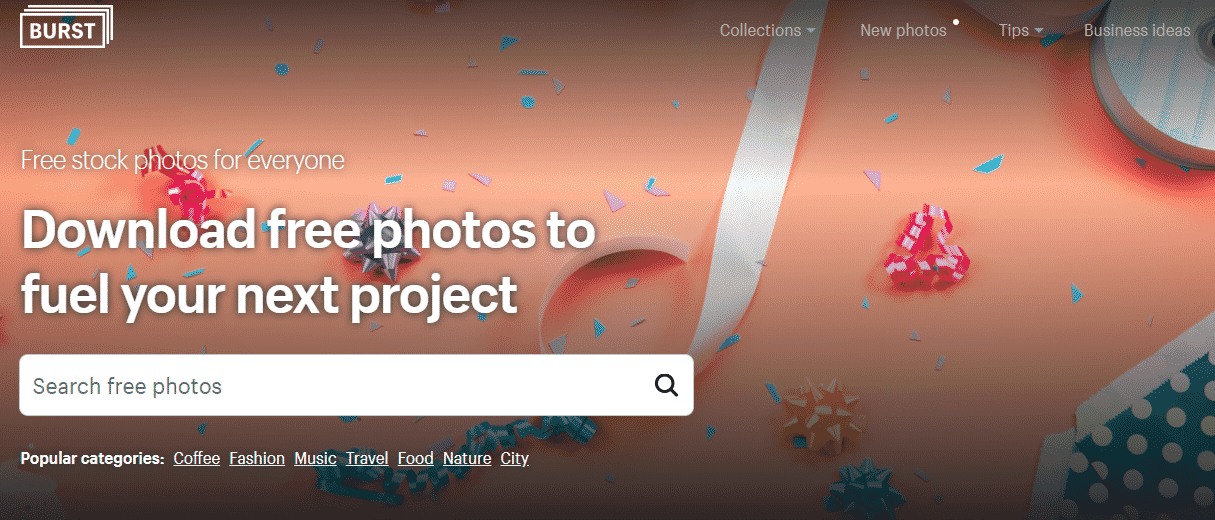Click the Free stock photos for everyone tagline
The height and width of the screenshot is (520, 1215).
point(183,160)
